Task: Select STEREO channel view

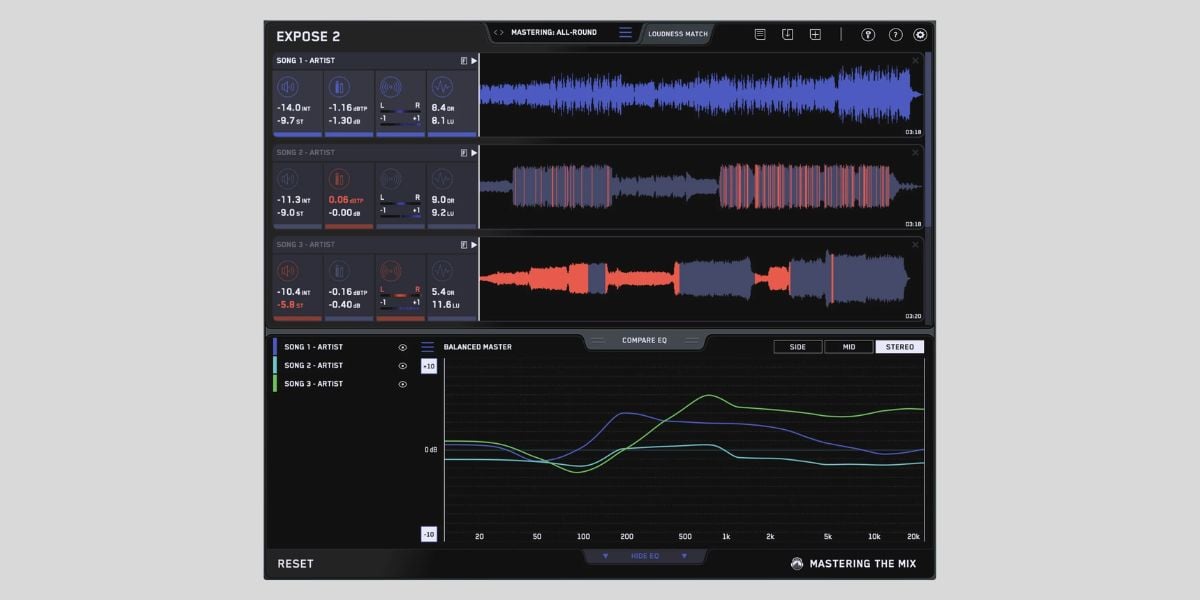Action: (900, 347)
